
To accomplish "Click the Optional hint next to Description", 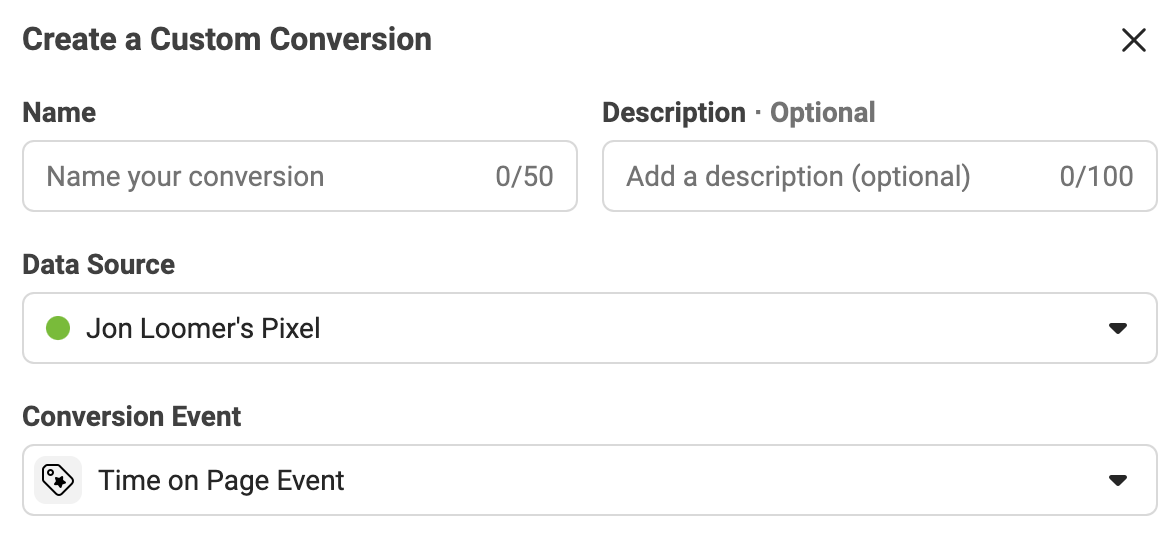I will click(822, 113).
